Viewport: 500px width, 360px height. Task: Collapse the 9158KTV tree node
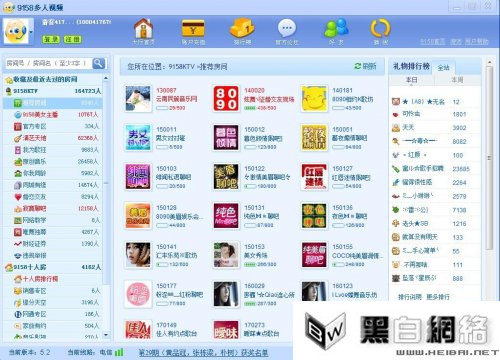9,91
